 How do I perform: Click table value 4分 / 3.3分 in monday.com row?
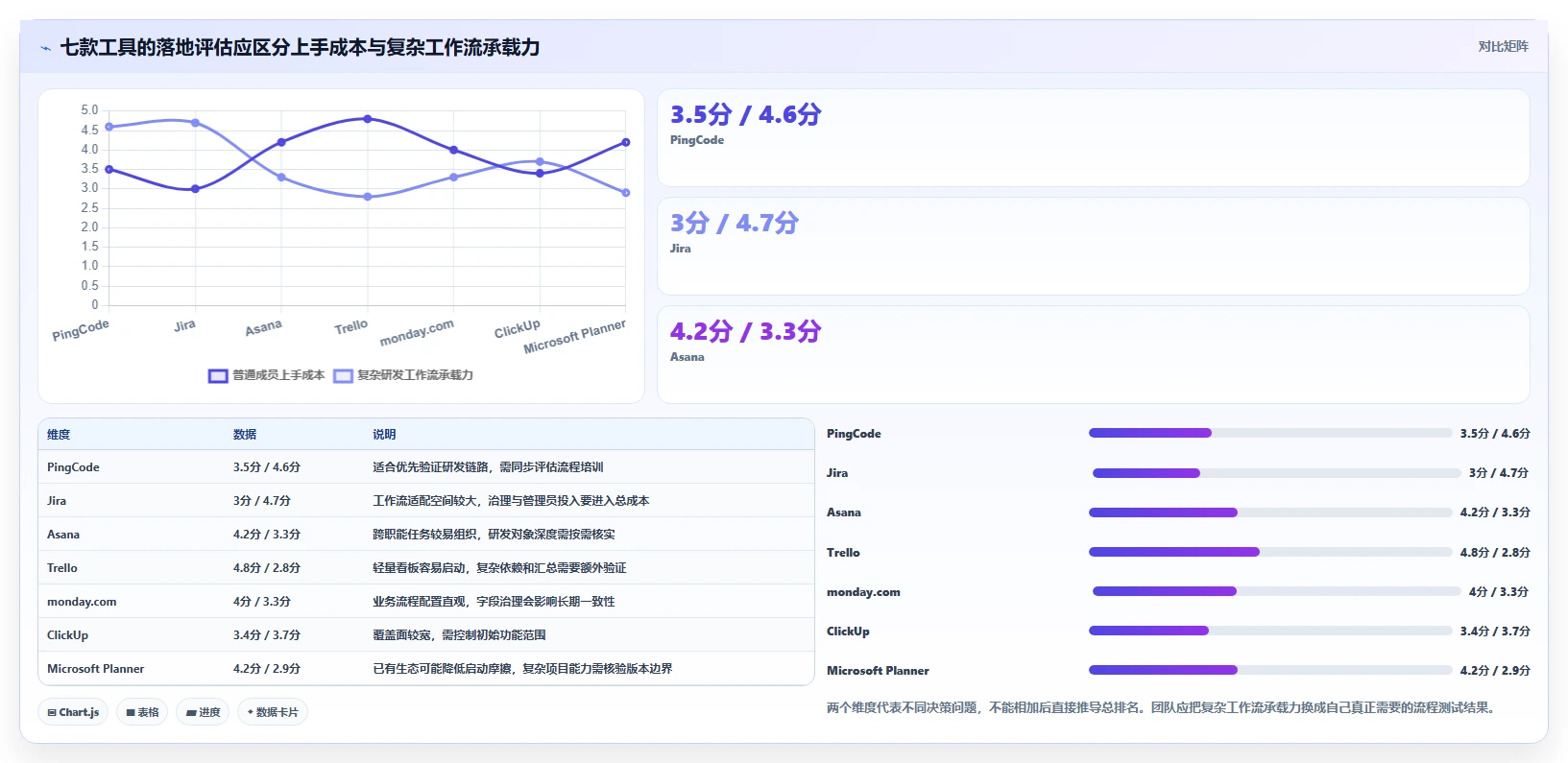[x=262, y=602]
